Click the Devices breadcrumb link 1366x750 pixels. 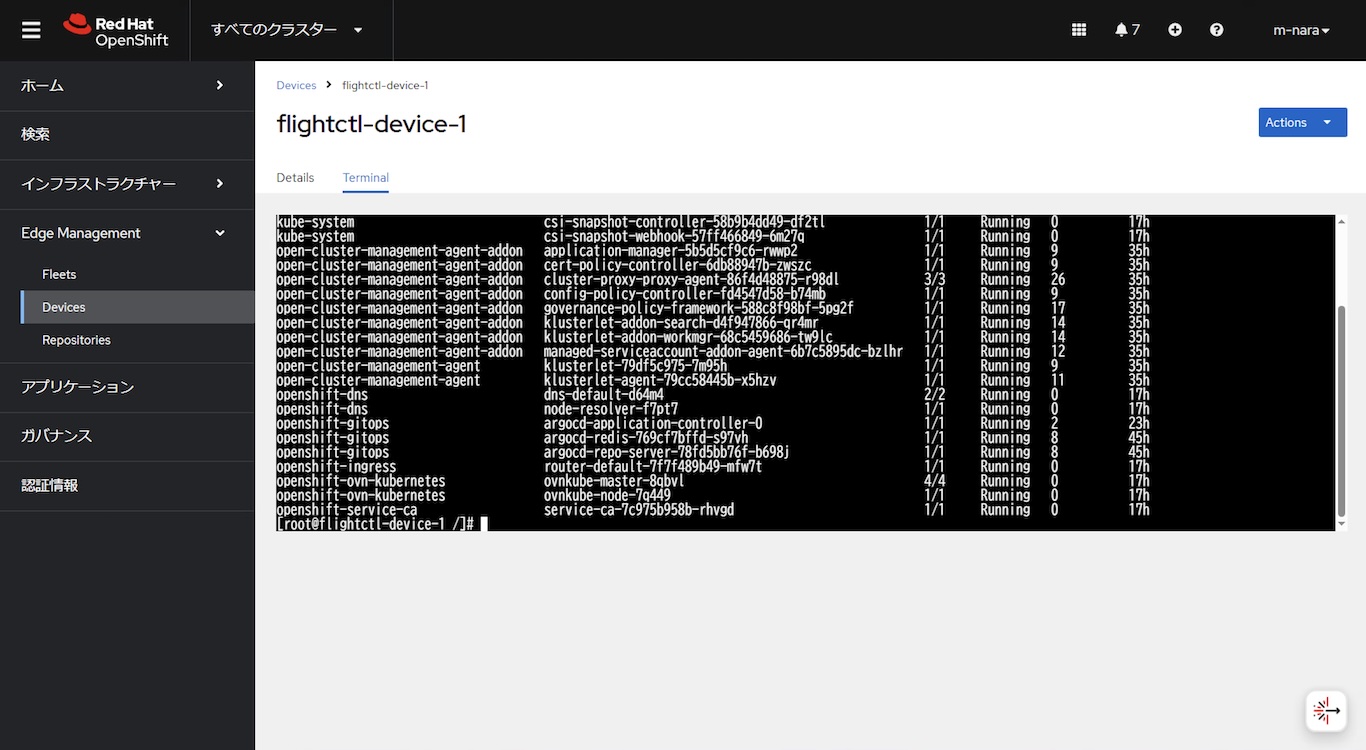click(x=296, y=85)
